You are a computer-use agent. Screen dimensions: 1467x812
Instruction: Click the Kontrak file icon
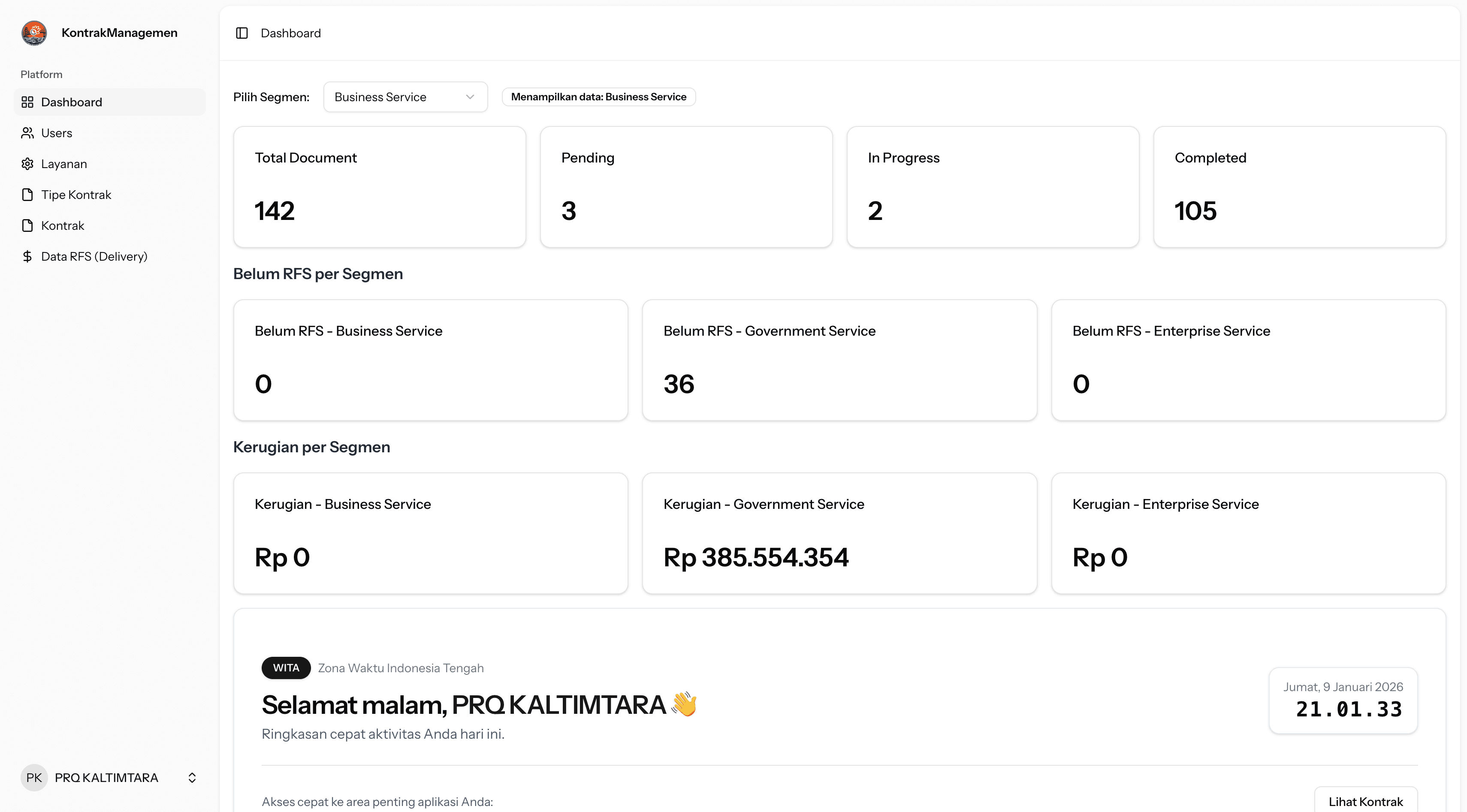[27, 225]
